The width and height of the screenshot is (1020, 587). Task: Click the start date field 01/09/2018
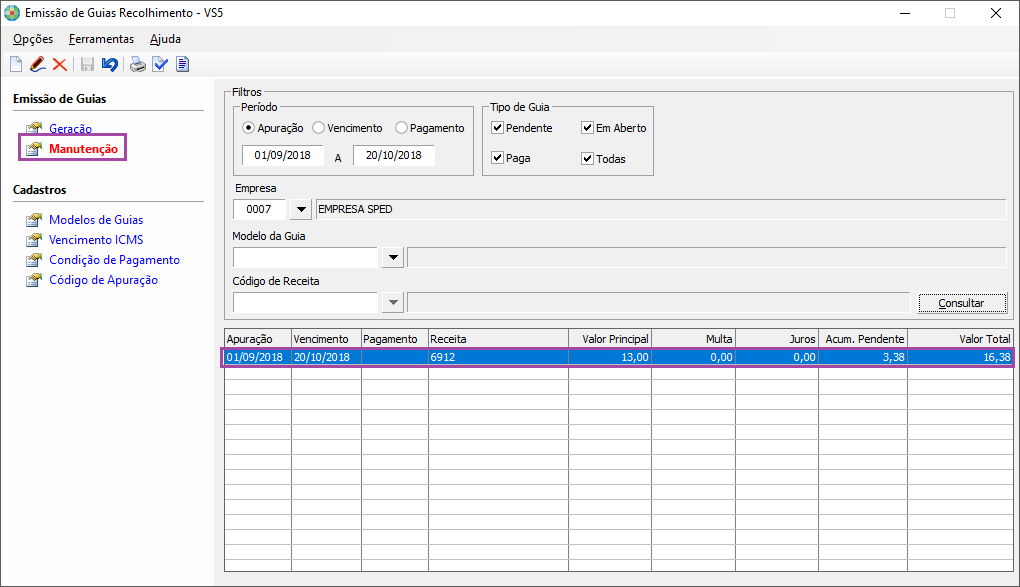282,156
